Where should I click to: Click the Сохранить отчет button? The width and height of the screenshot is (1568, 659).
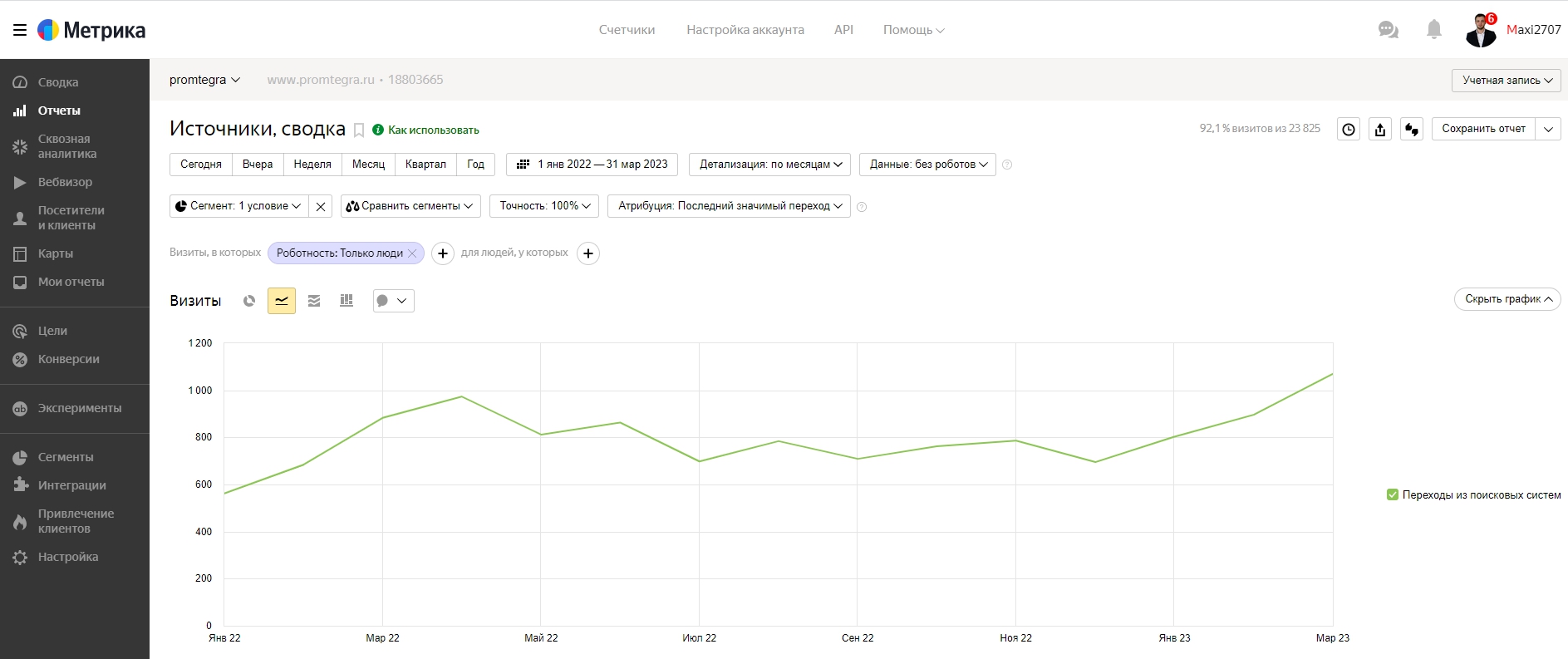click(x=1484, y=129)
